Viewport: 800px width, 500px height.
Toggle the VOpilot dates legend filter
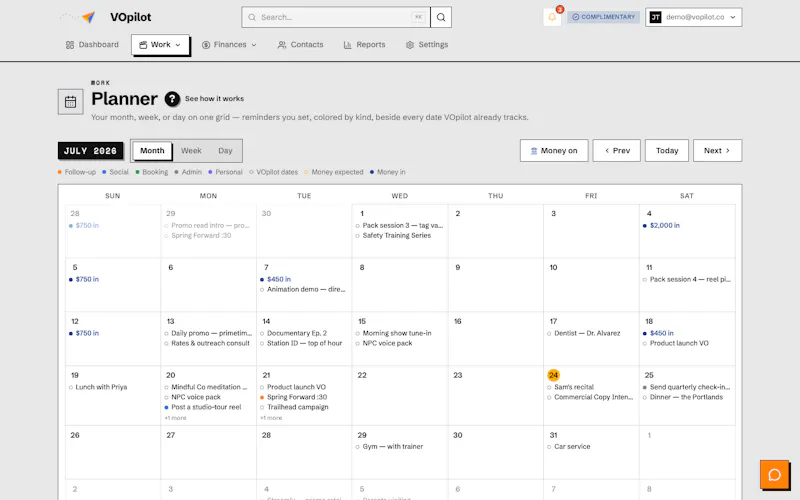click(x=273, y=172)
